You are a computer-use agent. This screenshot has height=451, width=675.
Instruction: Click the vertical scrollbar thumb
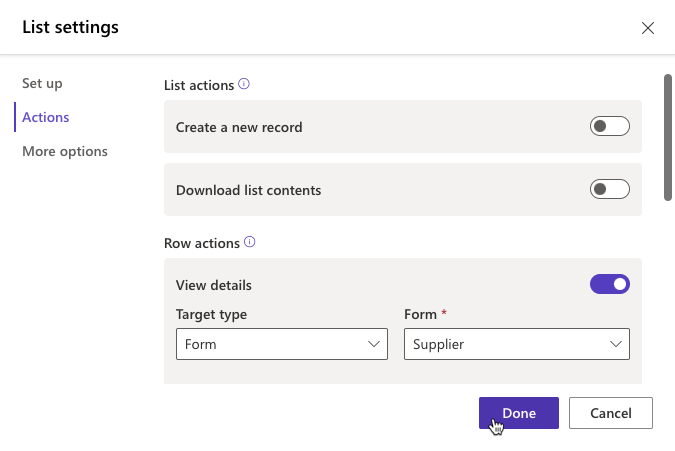click(667, 135)
